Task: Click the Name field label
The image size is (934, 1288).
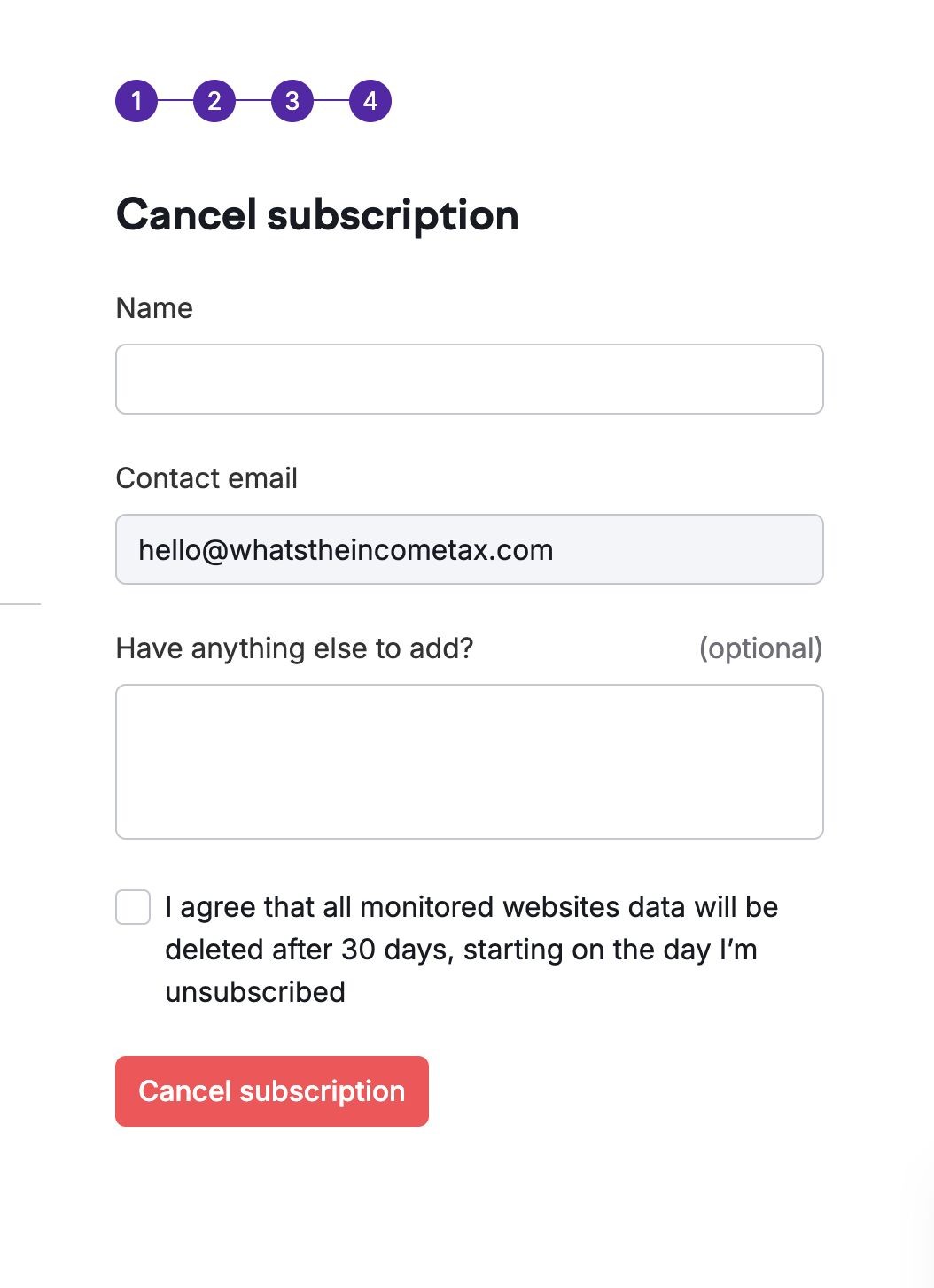Action: click(x=154, y=308)
